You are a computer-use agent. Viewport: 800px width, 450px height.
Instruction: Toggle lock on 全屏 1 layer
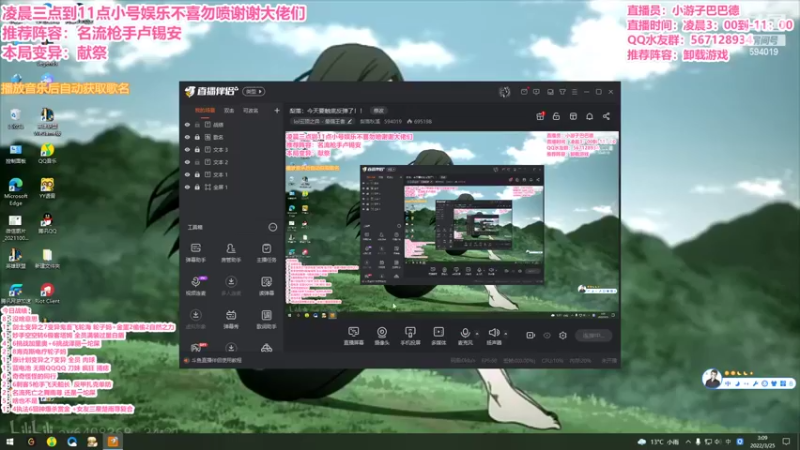pyautogui.click(x=197, y=187)
